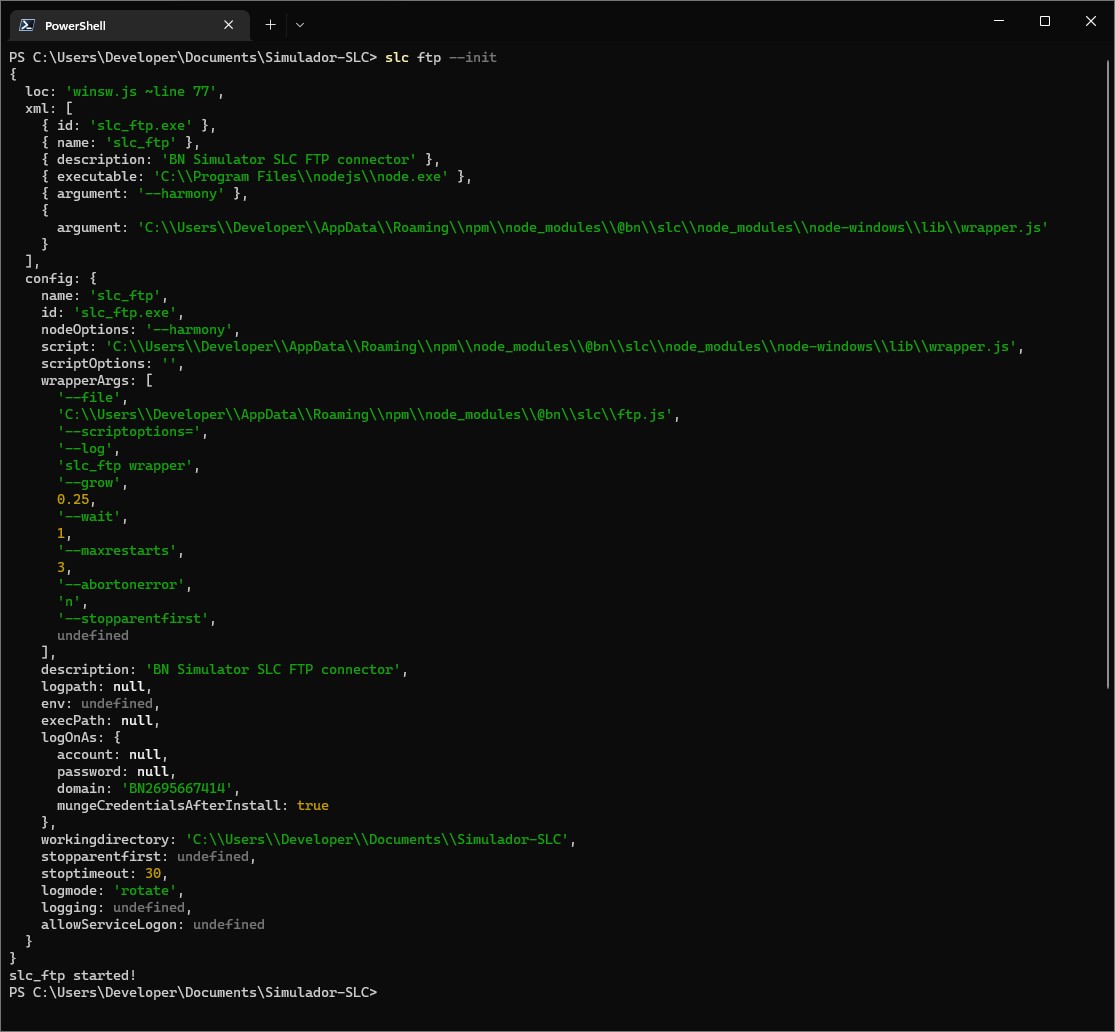
Task: Click the logOnAs opening brace
Action: point(115,737)
